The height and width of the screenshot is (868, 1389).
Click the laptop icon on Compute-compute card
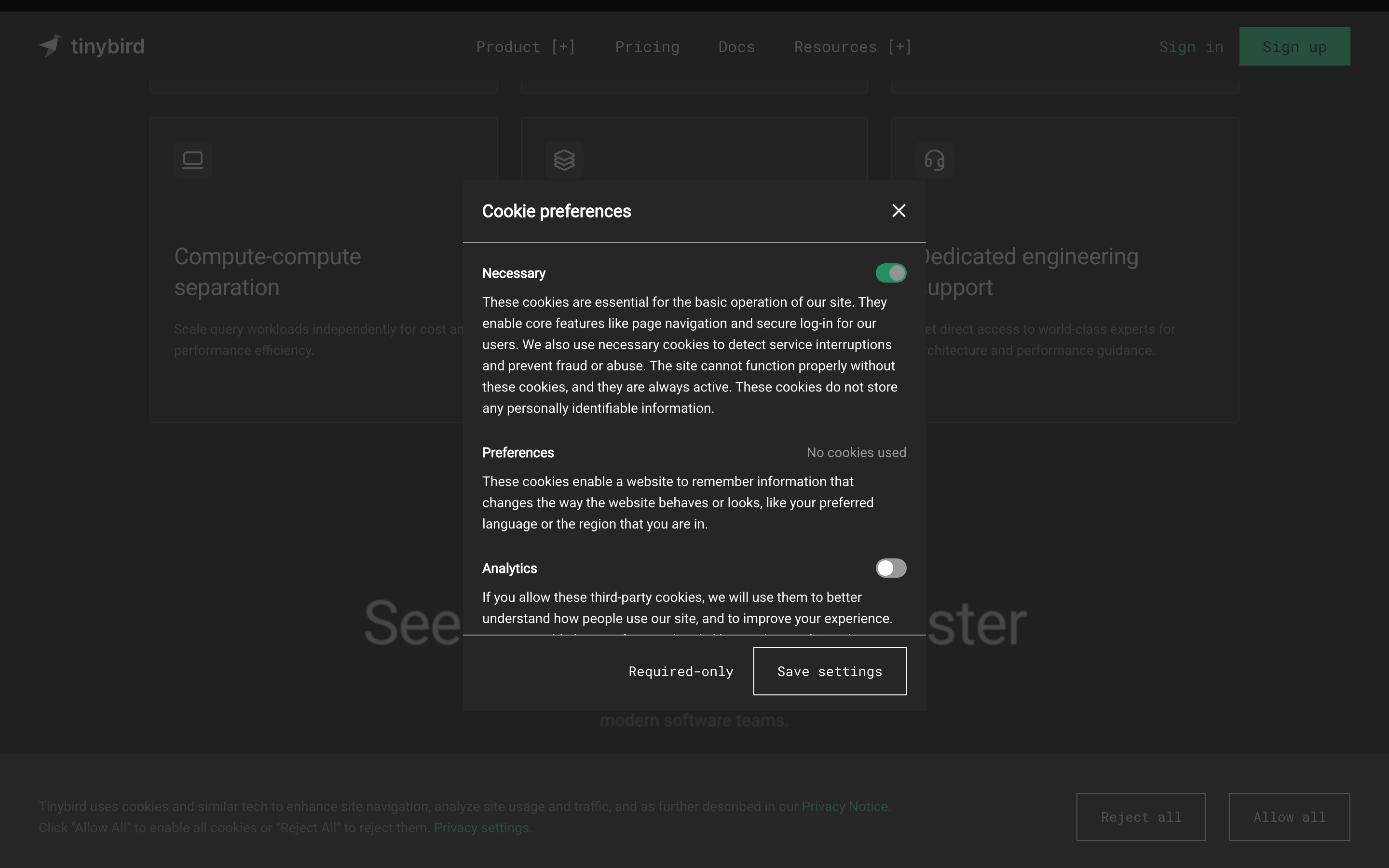193,160
